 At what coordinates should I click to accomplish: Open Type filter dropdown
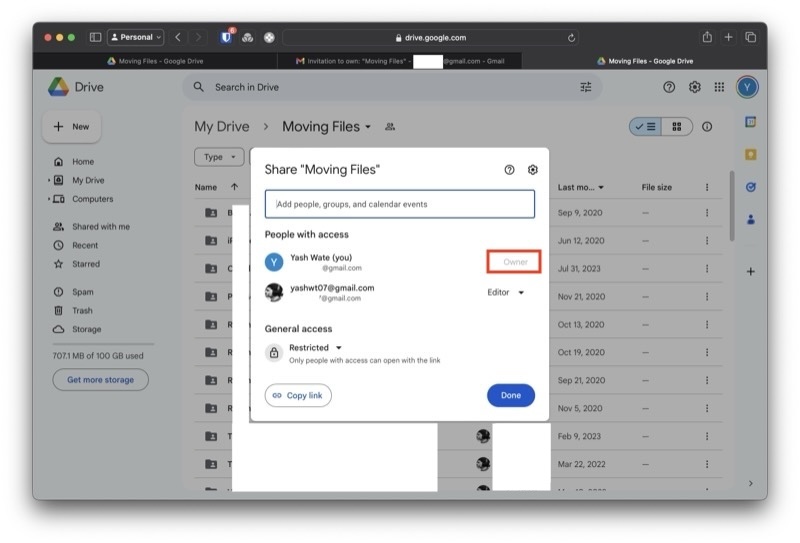point(219,157)
